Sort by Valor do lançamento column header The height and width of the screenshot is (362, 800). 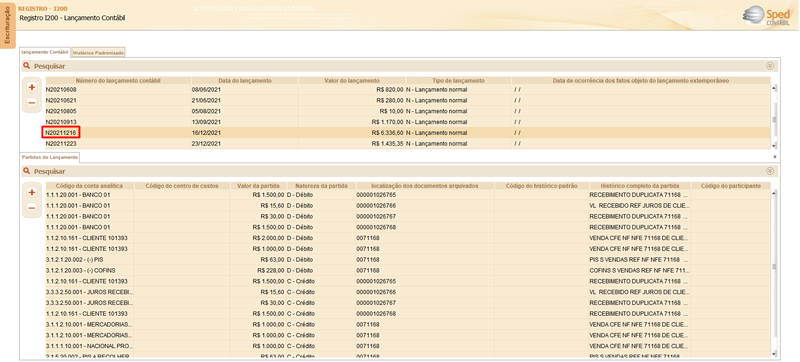click(x=352, y=81)
